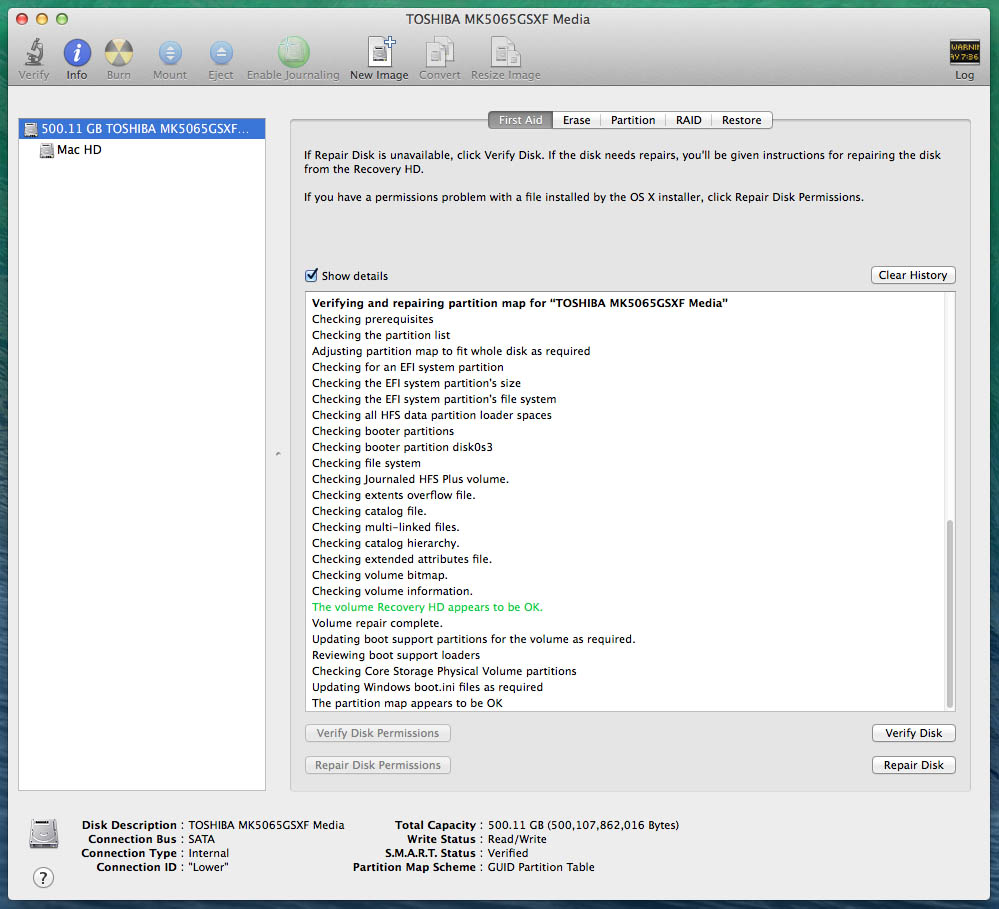Click the Clear History button
Viewport: 999px width, 909px height.
[912, 275]
